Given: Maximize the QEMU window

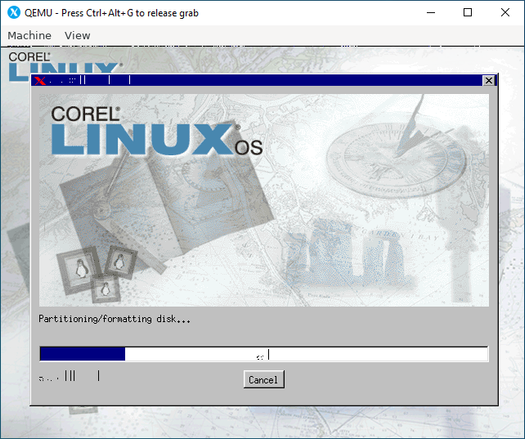Looking at the screenshot, I should click(468, 13).
